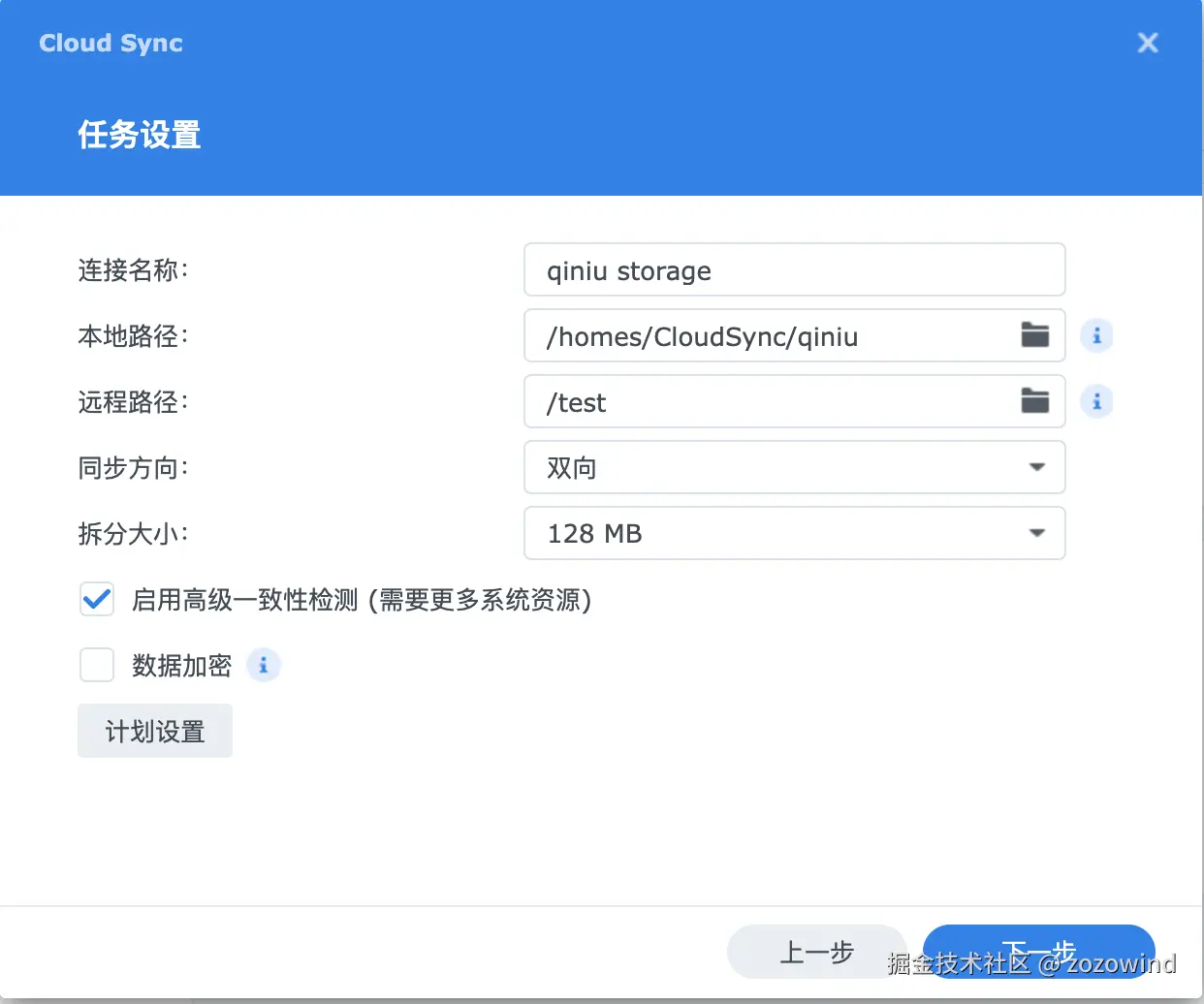This screenshot has width=1204, height=1004.
Task: Close the Cloud Sync dialog
Action: coord(1148,43)
